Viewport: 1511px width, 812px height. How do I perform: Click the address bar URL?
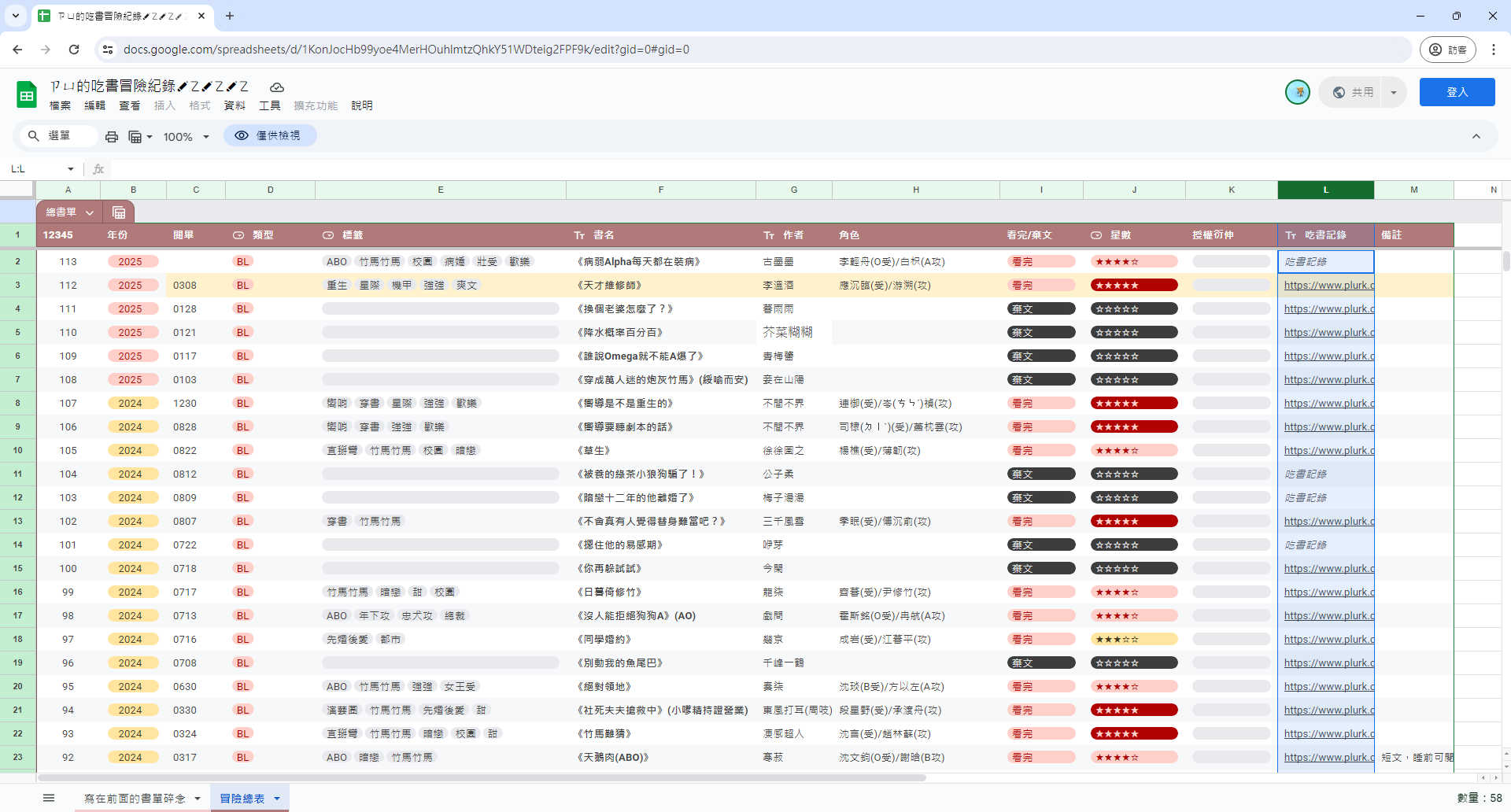coord(406,50)
